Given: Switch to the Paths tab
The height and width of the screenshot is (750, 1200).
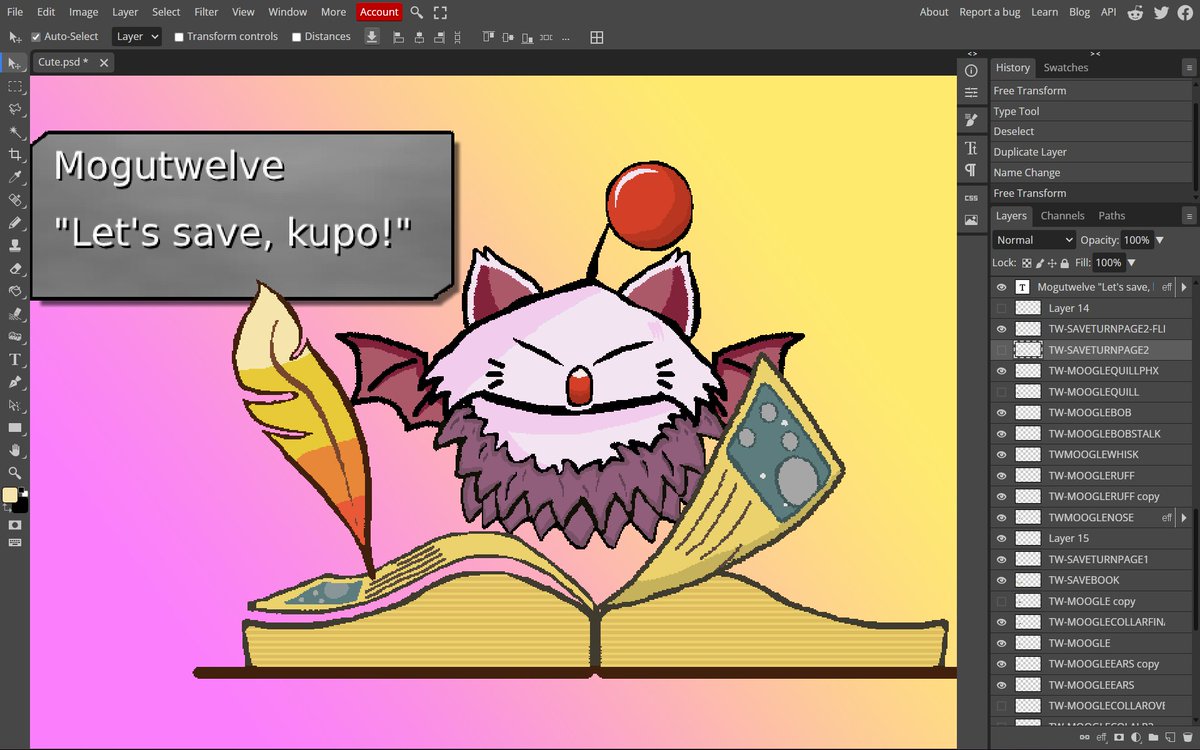Looking at the screenshot, I should click(x=1111, y=215).
